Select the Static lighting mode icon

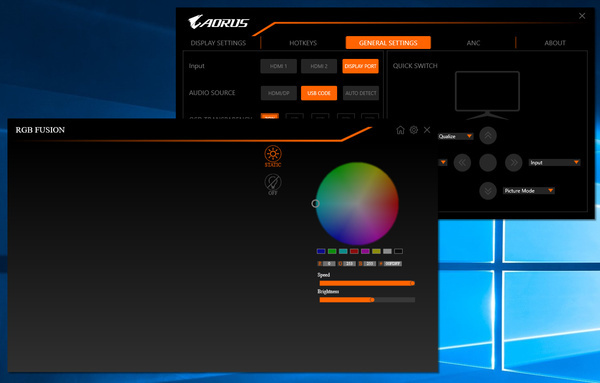(273, 154)
